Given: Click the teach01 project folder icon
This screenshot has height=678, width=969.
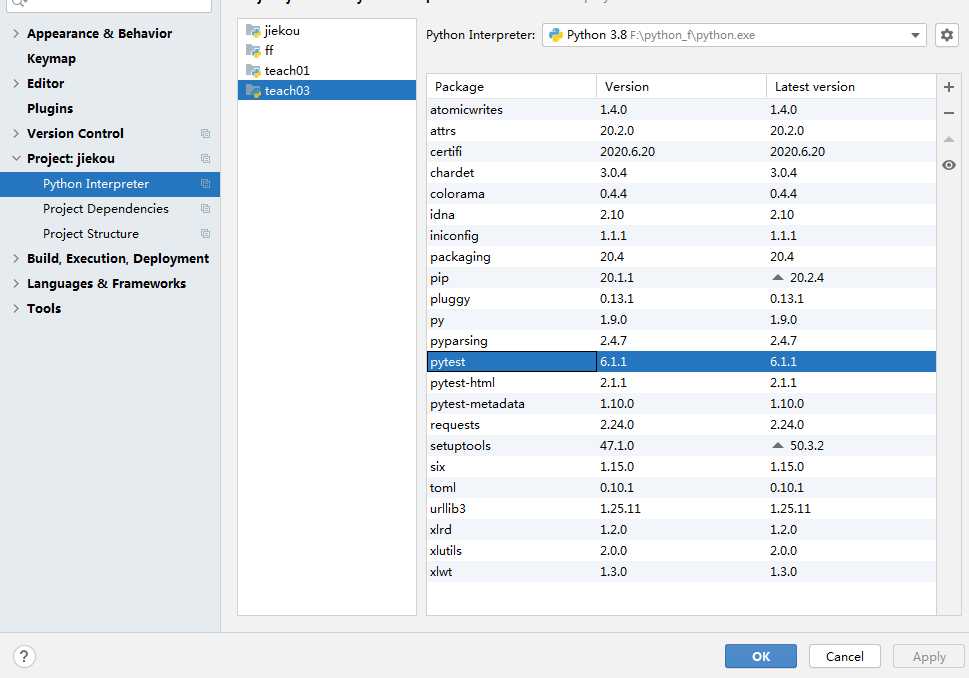Looking at the screenshot, I should coord(253,70).
